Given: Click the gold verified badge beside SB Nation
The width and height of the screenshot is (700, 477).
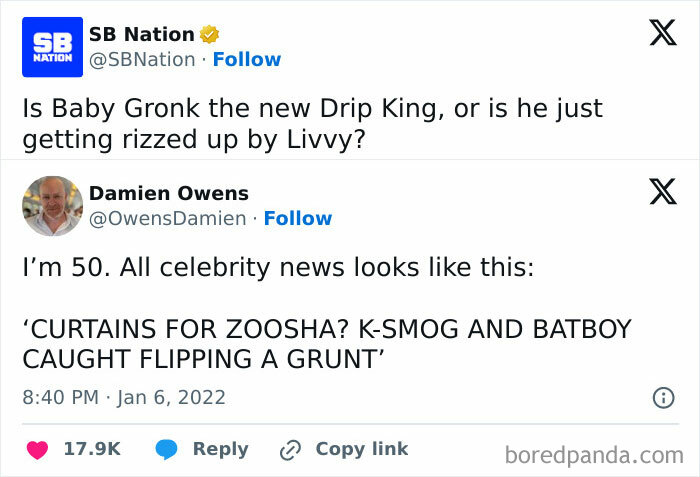Looking at the screenshot, I should [209, 34].
